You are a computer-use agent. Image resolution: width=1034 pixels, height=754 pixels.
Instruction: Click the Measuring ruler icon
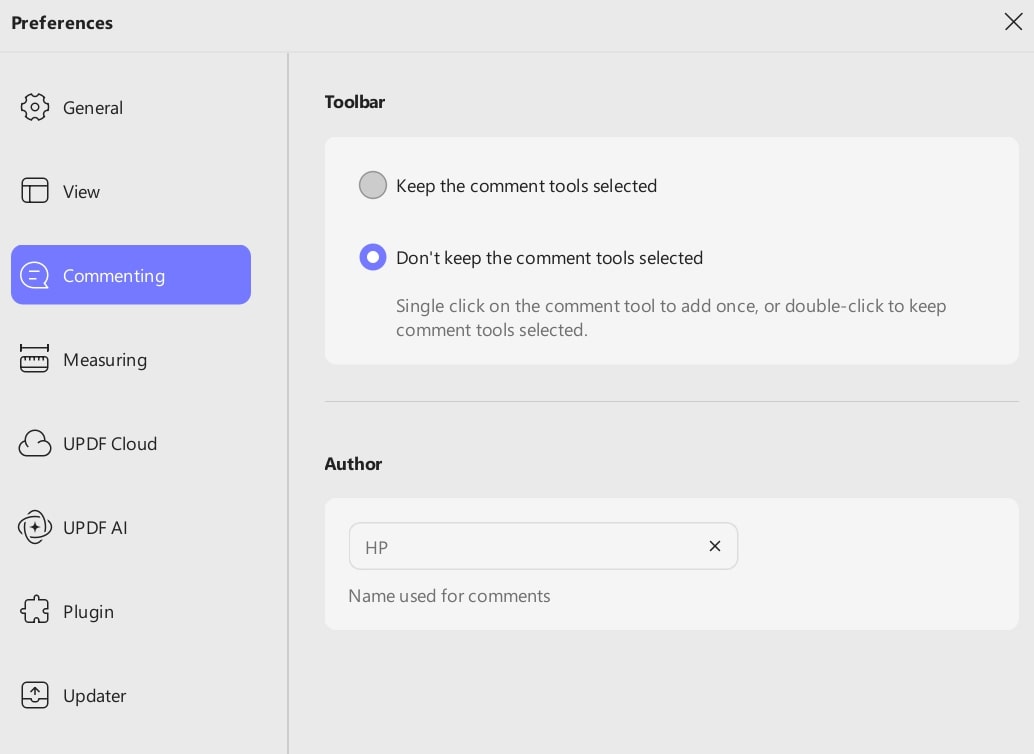pos(35,359)
